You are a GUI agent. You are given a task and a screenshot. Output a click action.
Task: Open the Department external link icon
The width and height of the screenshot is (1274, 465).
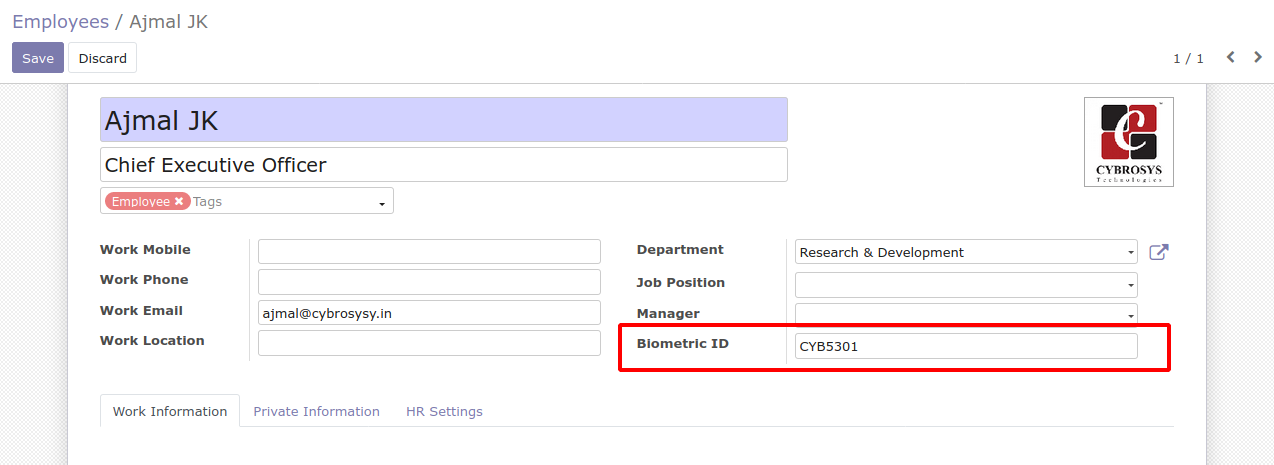[x=1158, y=252]
